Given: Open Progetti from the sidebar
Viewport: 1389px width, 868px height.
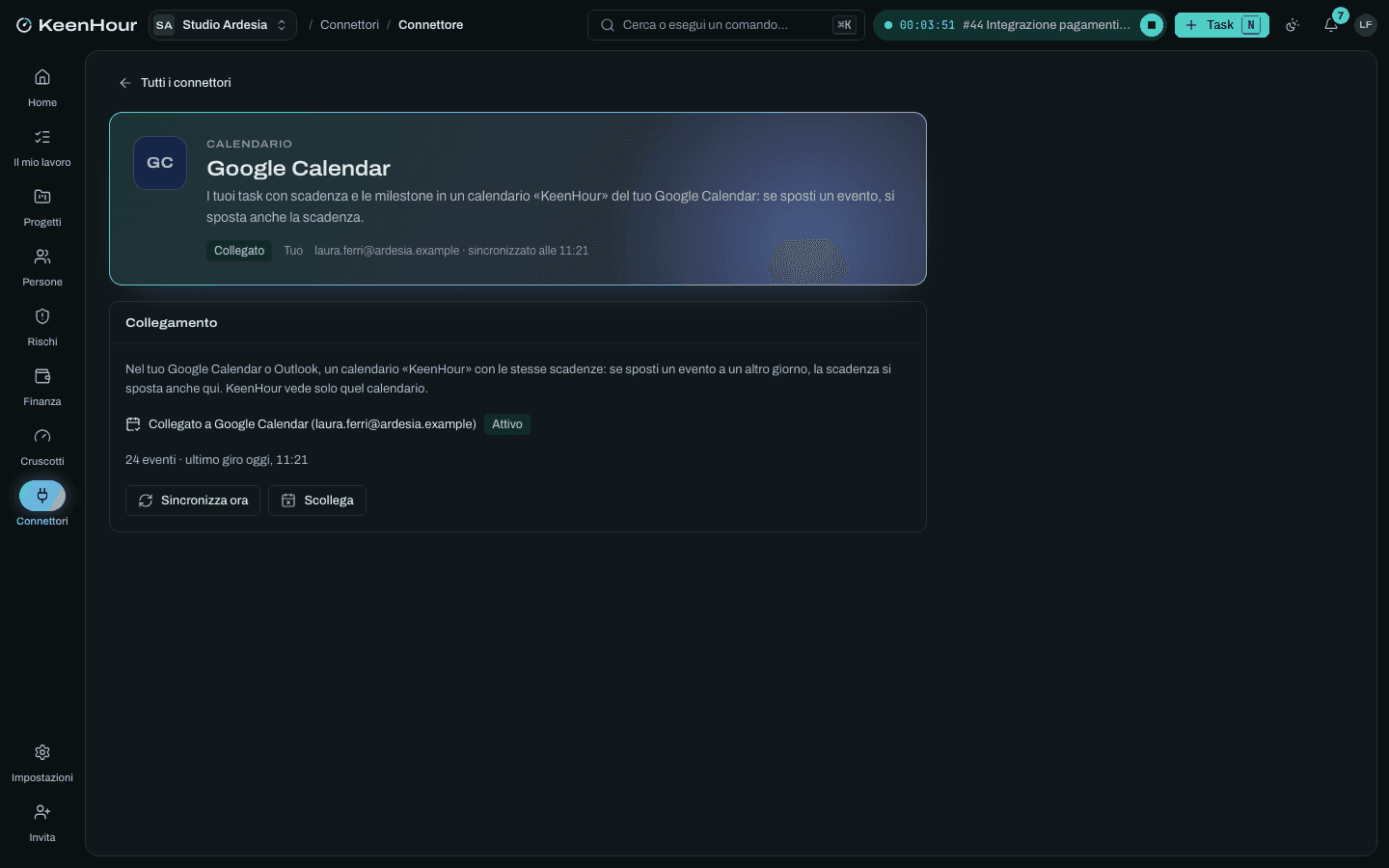Looking at the screenshot, I should 42,207.
